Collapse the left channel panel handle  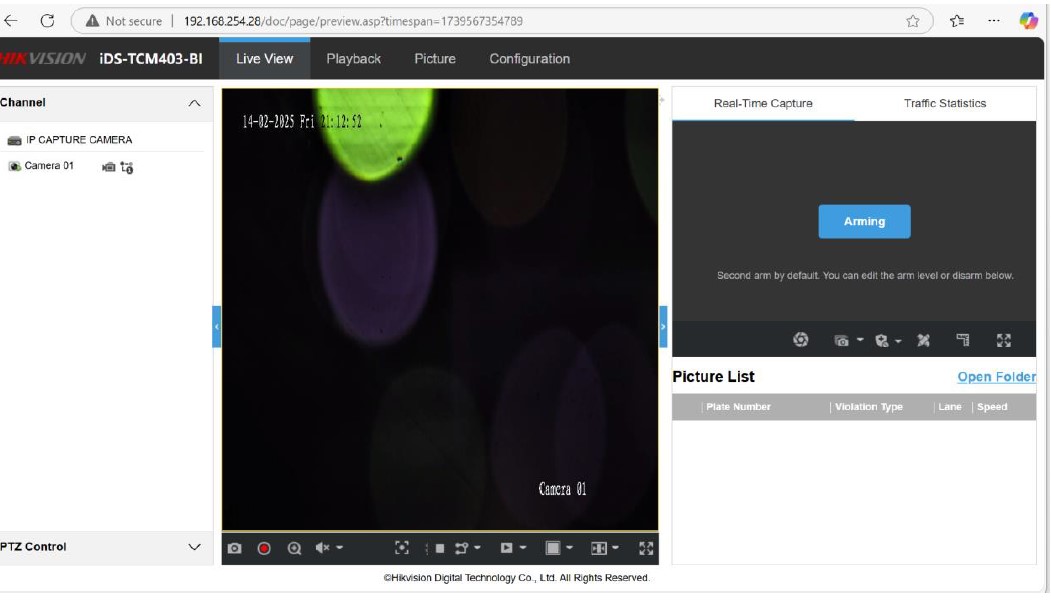[x=216, y=327]
